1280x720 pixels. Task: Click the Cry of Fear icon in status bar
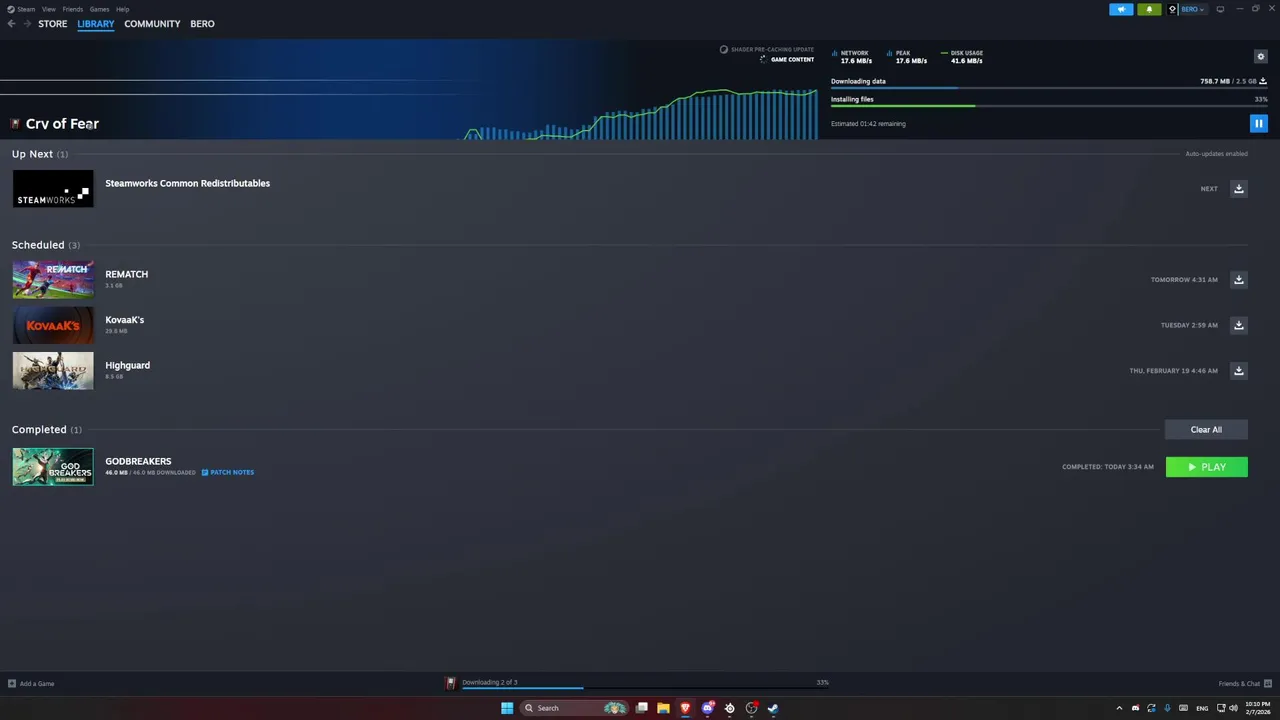point(451,683)
